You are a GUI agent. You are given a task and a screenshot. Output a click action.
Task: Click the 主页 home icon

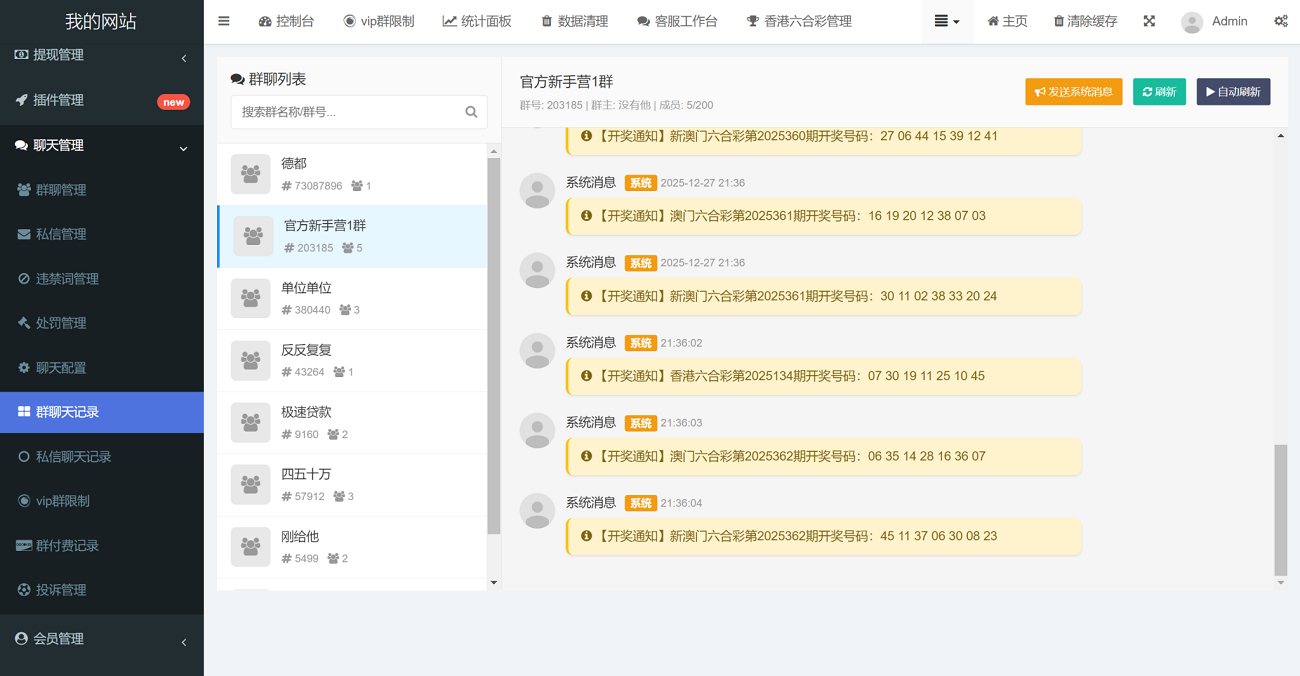pos(993,21)
